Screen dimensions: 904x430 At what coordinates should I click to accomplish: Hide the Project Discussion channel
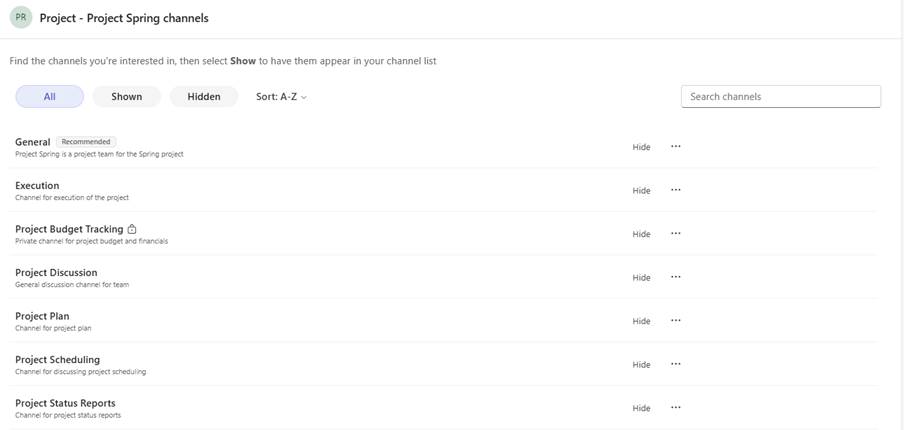[641, 278]
